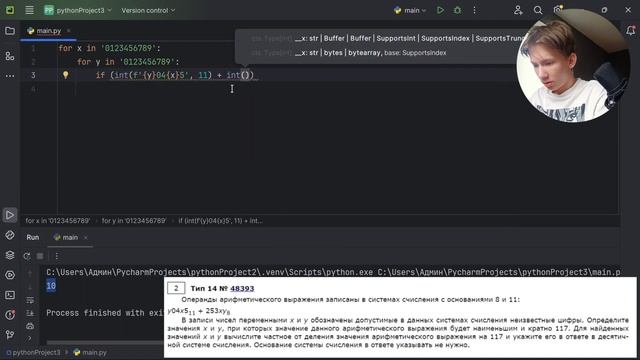This screenshot has width=640, height=360.
Task: Select the Run panel label tab
Action: [x=33, y=237]
